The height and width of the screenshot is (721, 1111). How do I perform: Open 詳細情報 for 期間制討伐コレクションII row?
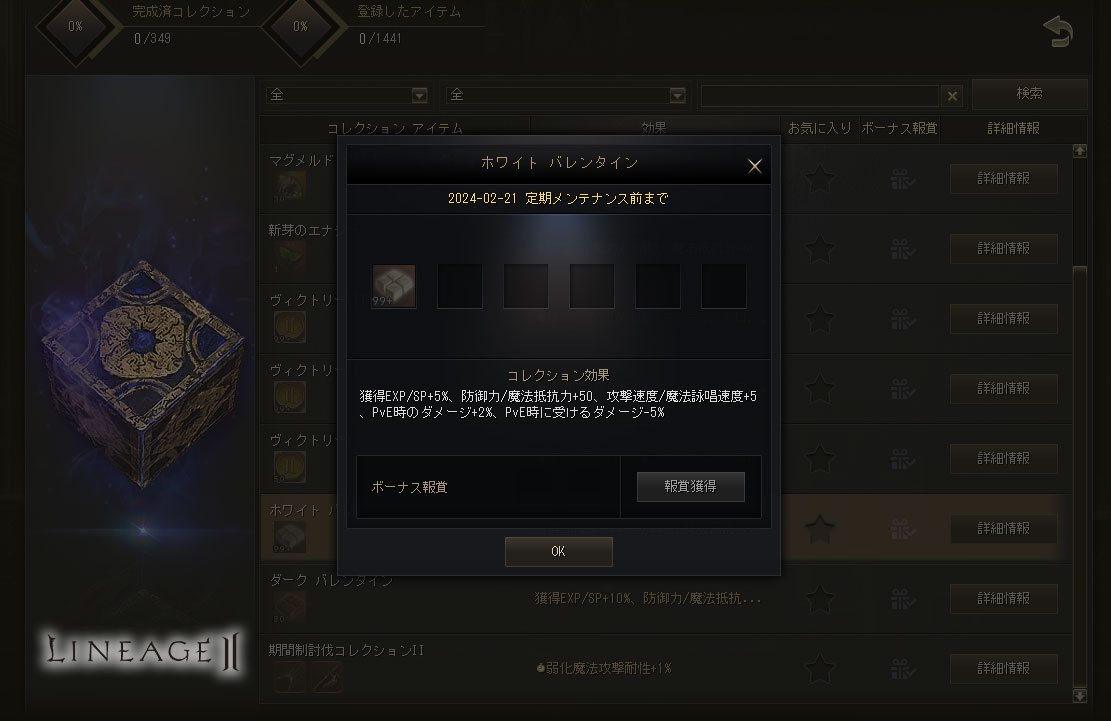tap(1003, 669)
